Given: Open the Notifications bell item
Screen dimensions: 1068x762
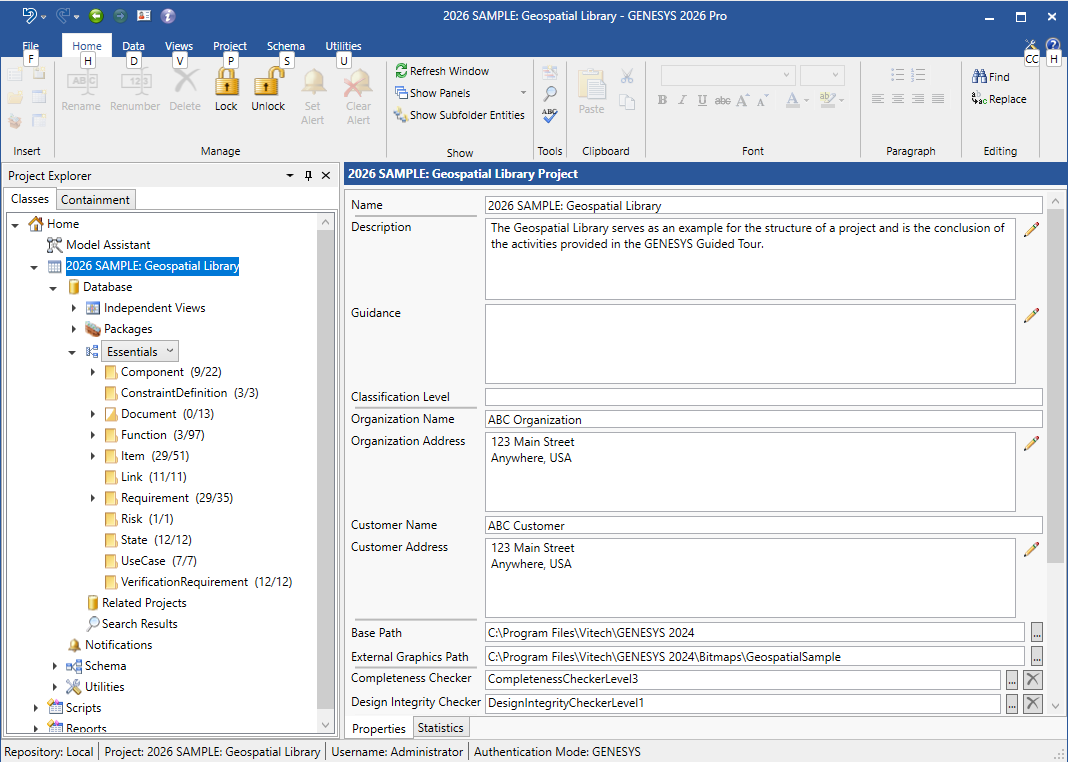Looking at the screenshot, I should (118, 645).
